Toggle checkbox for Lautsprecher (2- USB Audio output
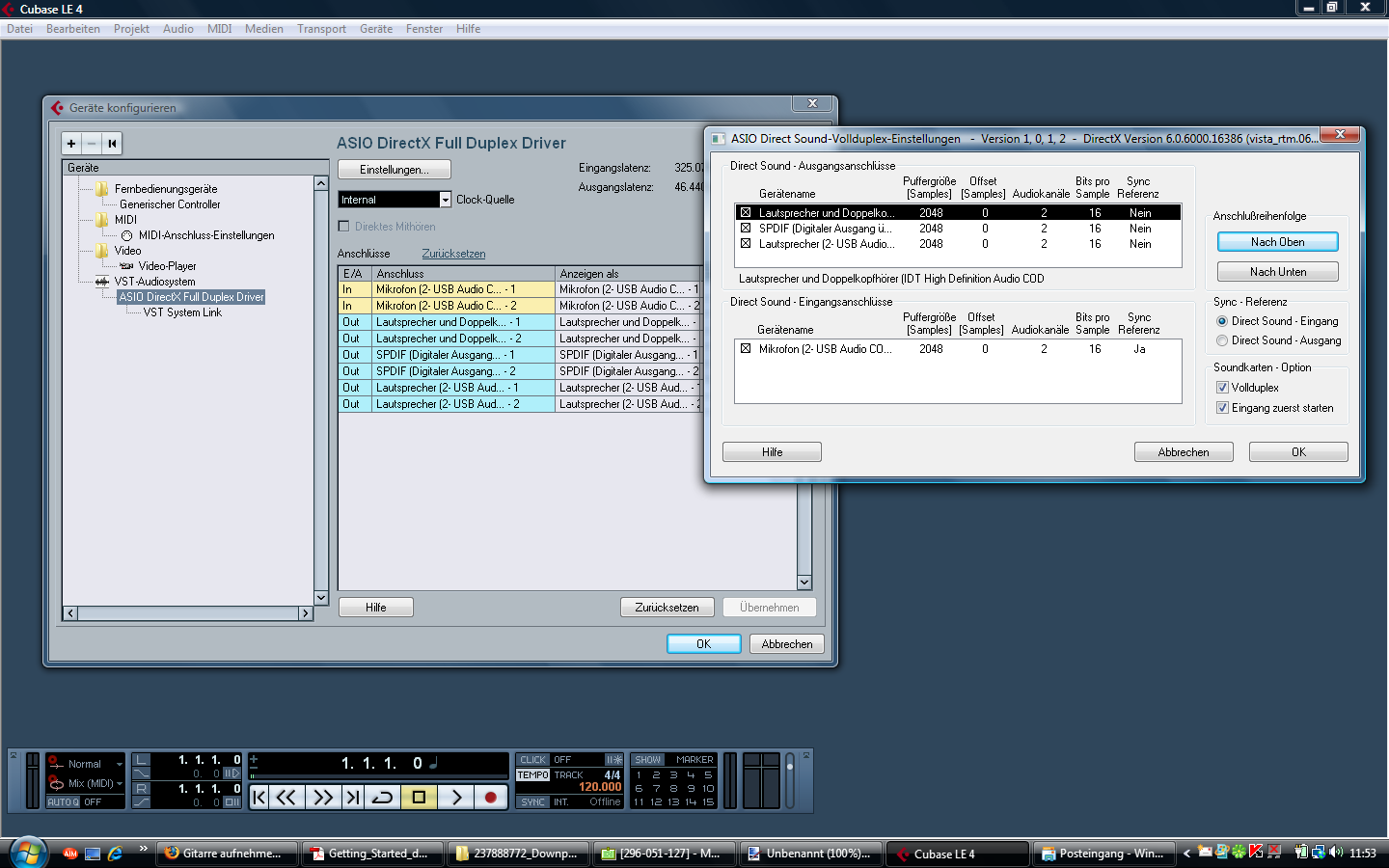 [x=746, y=244]
